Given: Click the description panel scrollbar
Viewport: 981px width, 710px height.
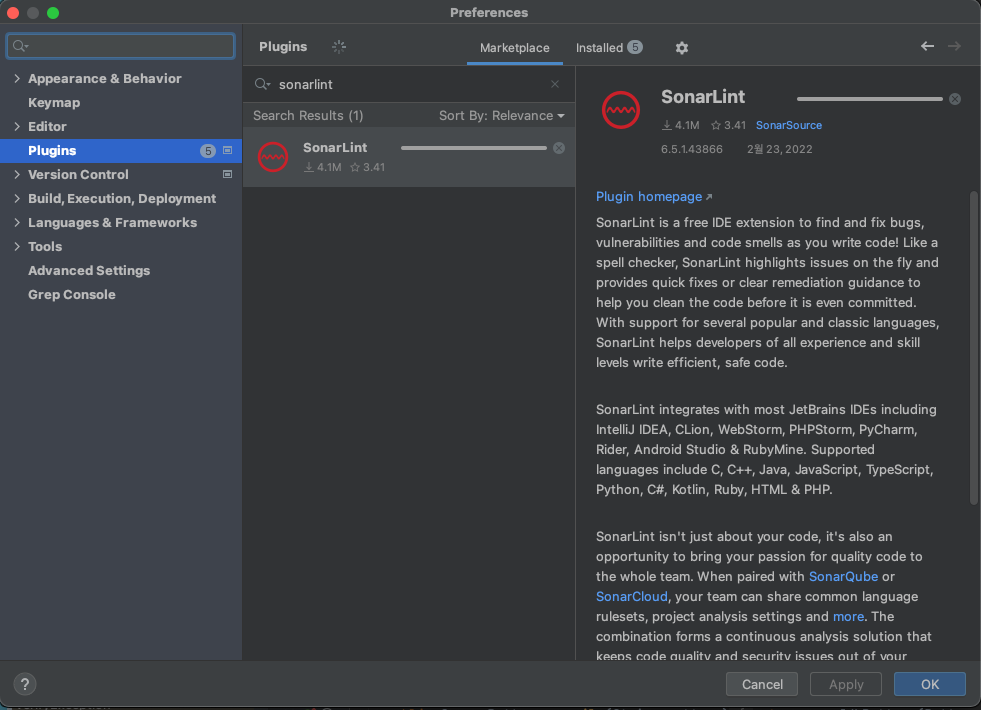Looking at the screenshot, I should (x=973, y=348).
